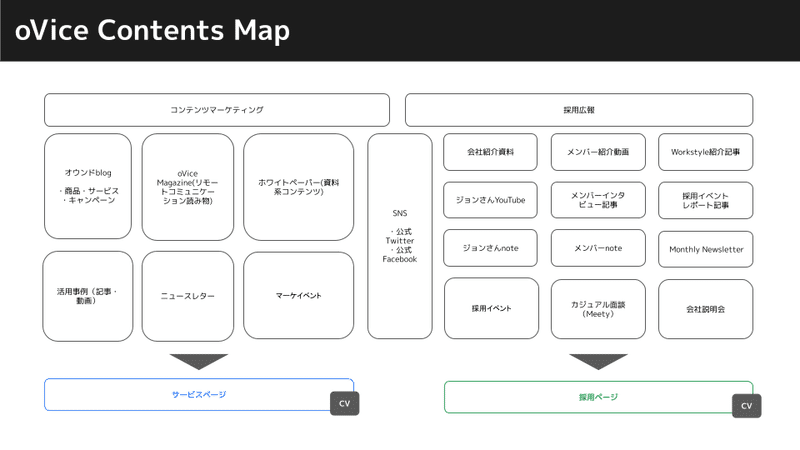Select the 採用イベントレポート記事 box
Image resolution: width=800 pixels, height=450 pixels.
coord(706,200)
